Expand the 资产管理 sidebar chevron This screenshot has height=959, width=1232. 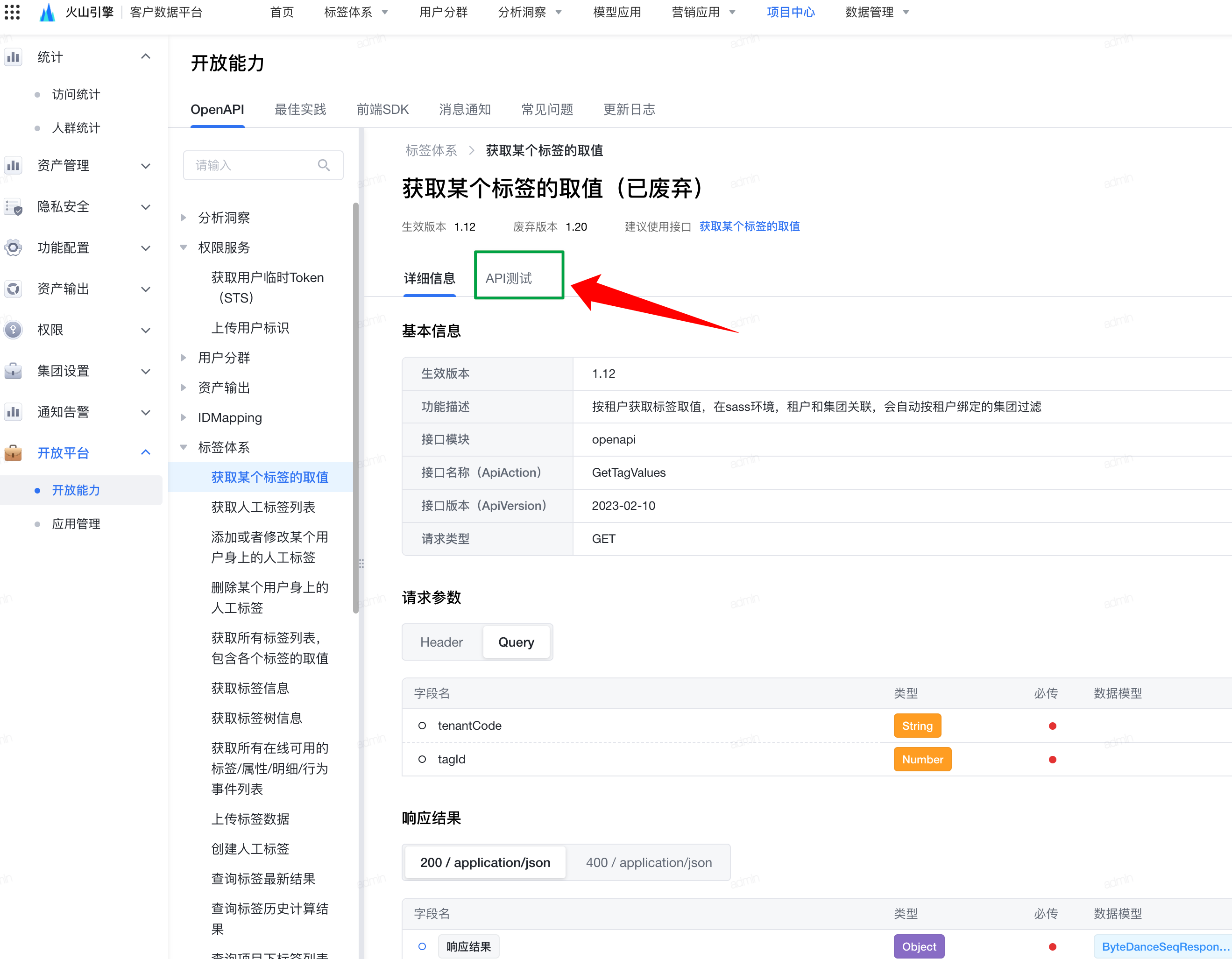(x=146, y=166)
